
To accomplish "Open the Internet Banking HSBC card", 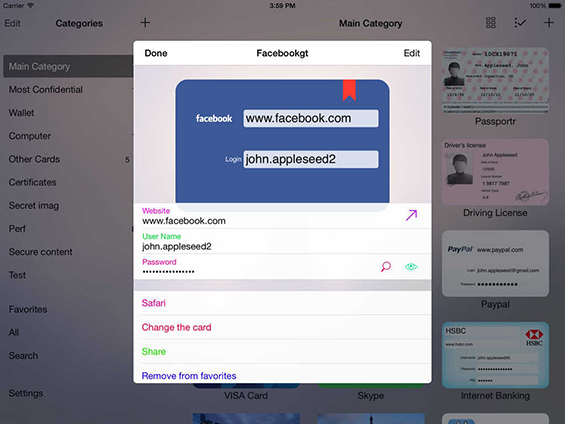I will (x=495, y=355).
